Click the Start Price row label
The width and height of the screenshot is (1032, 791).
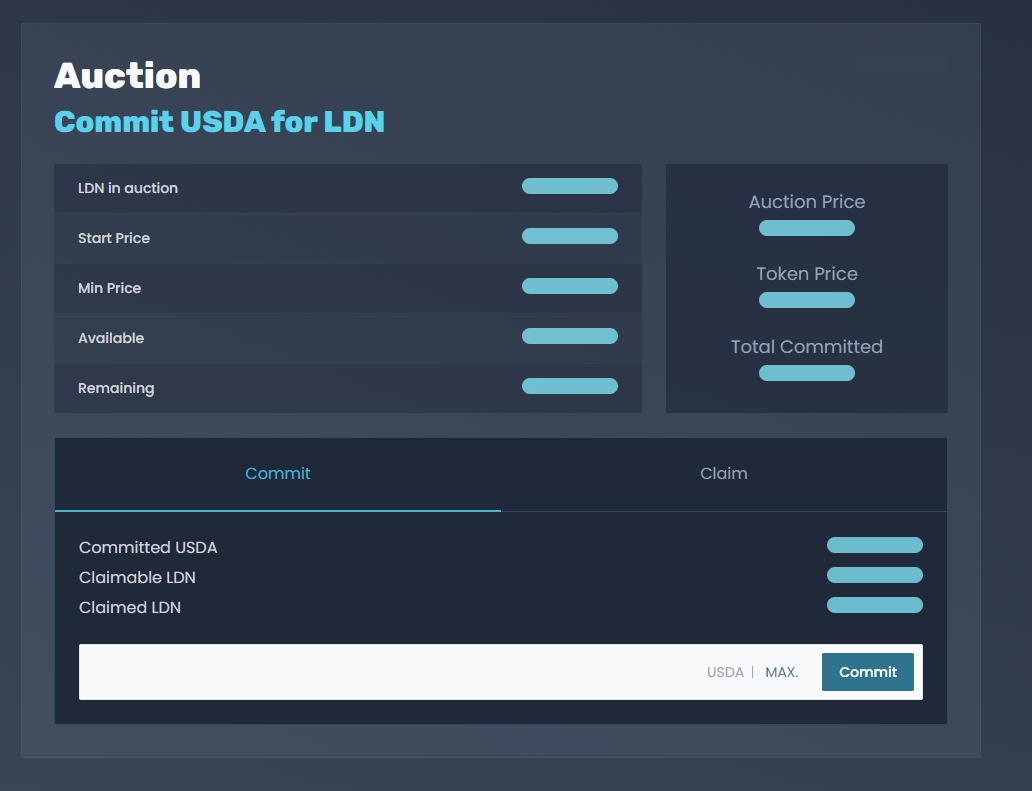(114, 238)
